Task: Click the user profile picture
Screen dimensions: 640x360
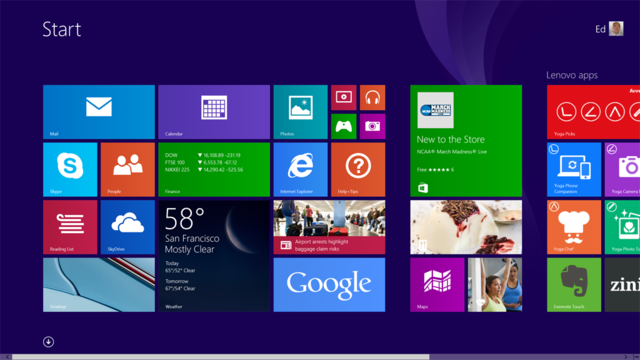Action: point(616,29)
